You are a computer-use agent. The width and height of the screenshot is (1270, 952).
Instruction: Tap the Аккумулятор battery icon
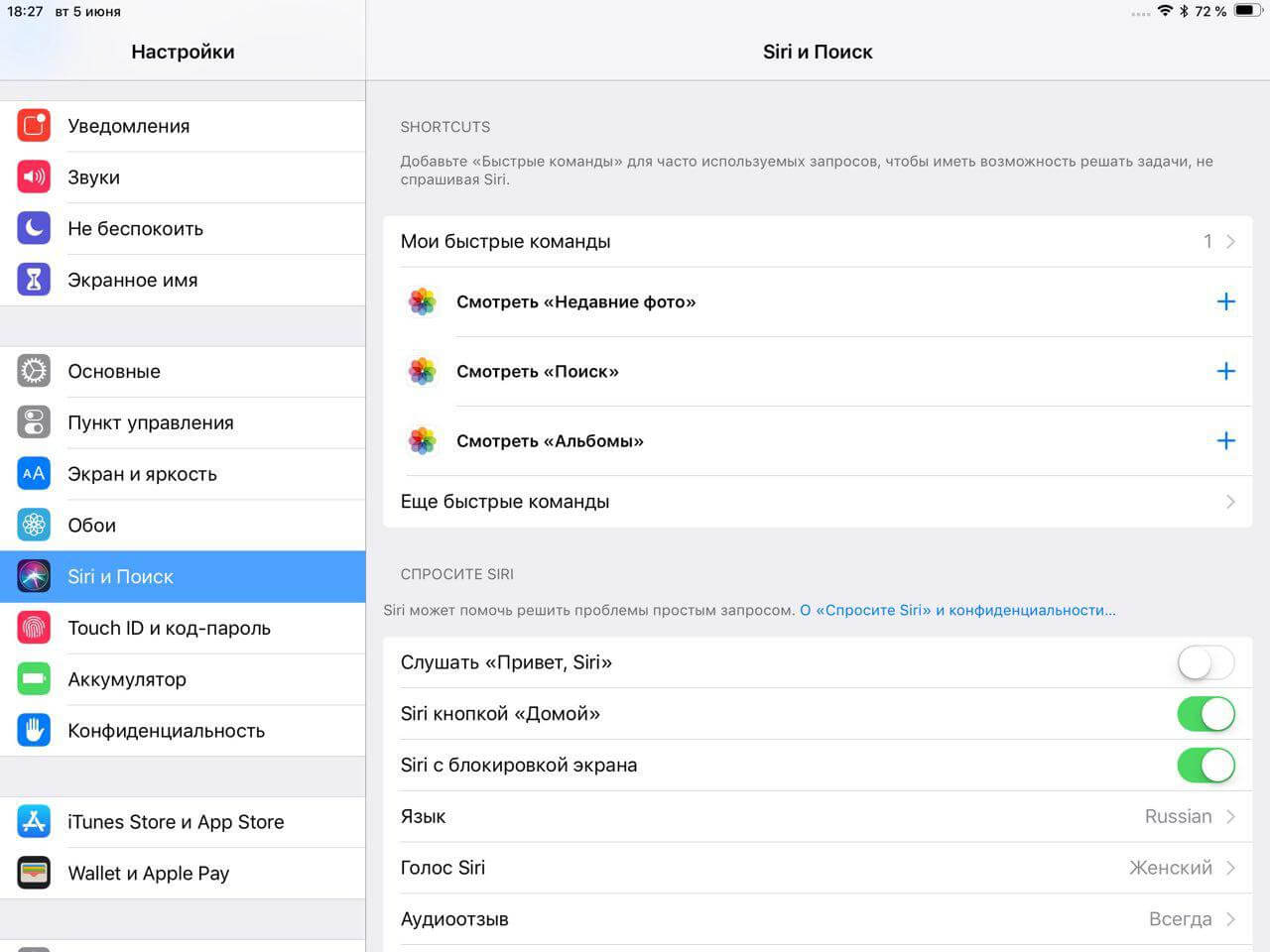pos(34,679)
